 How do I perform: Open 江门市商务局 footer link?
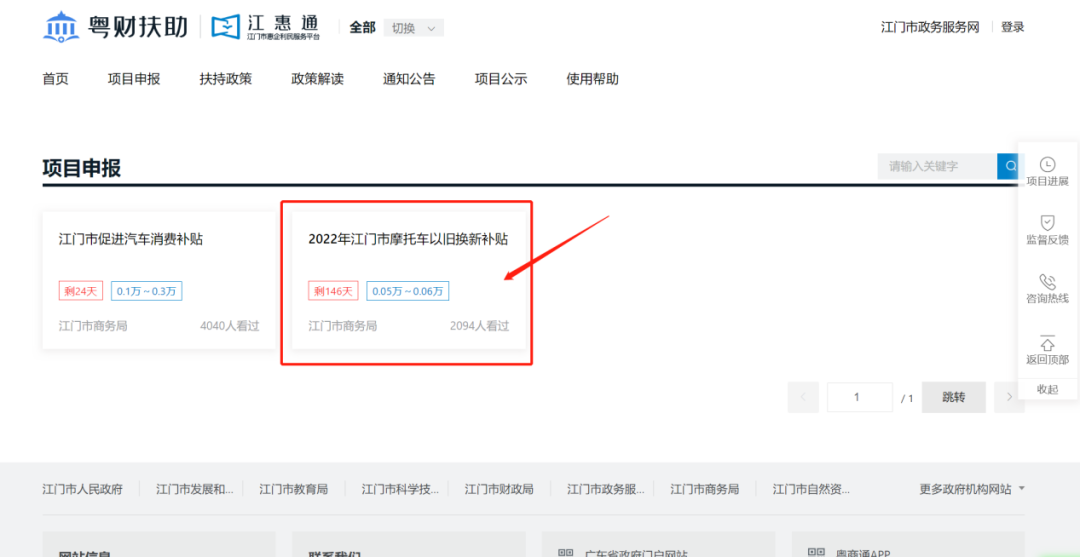tap(705, 490)
